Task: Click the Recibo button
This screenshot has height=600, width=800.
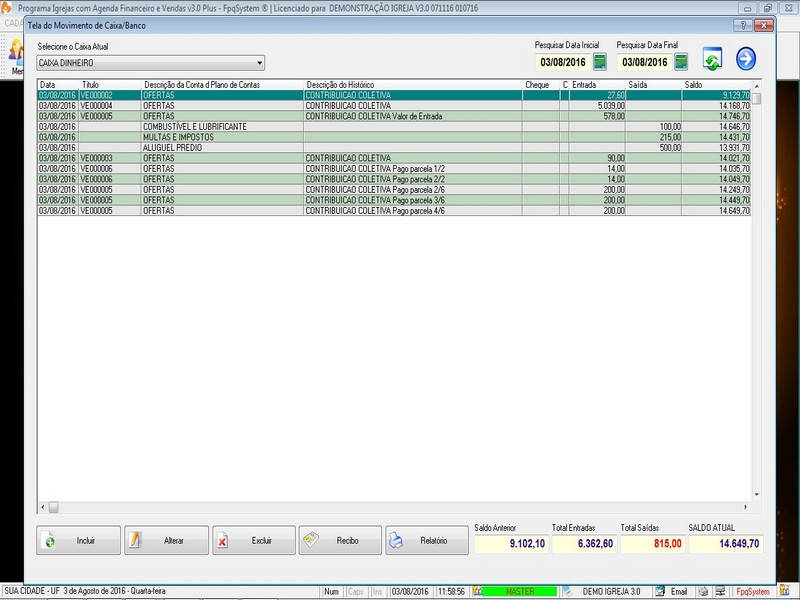Action: click(x=340, y=540)
